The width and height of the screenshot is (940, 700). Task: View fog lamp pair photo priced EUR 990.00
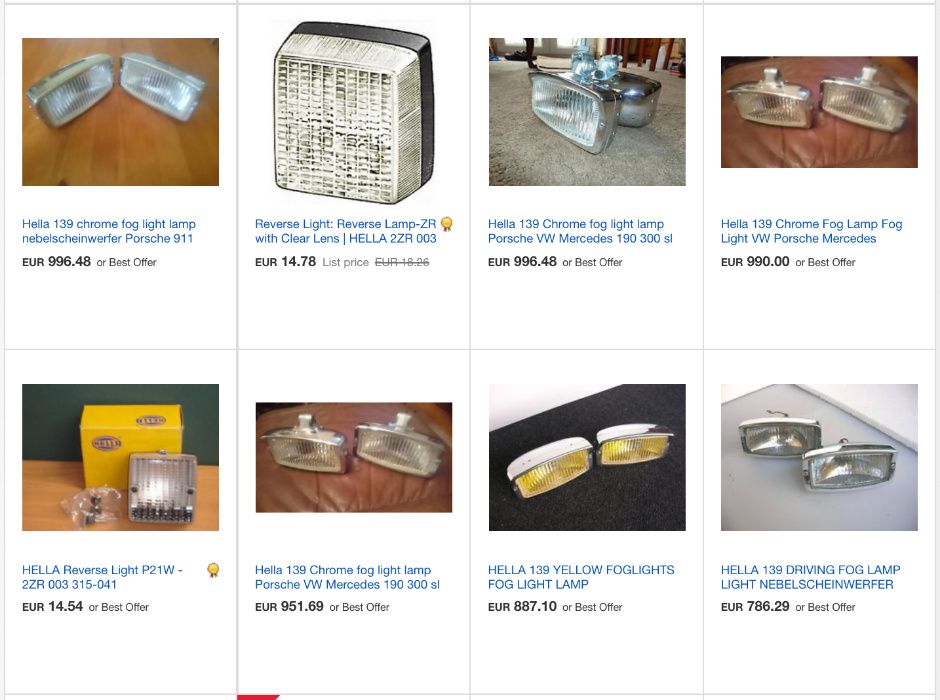[x=819, y=112]
